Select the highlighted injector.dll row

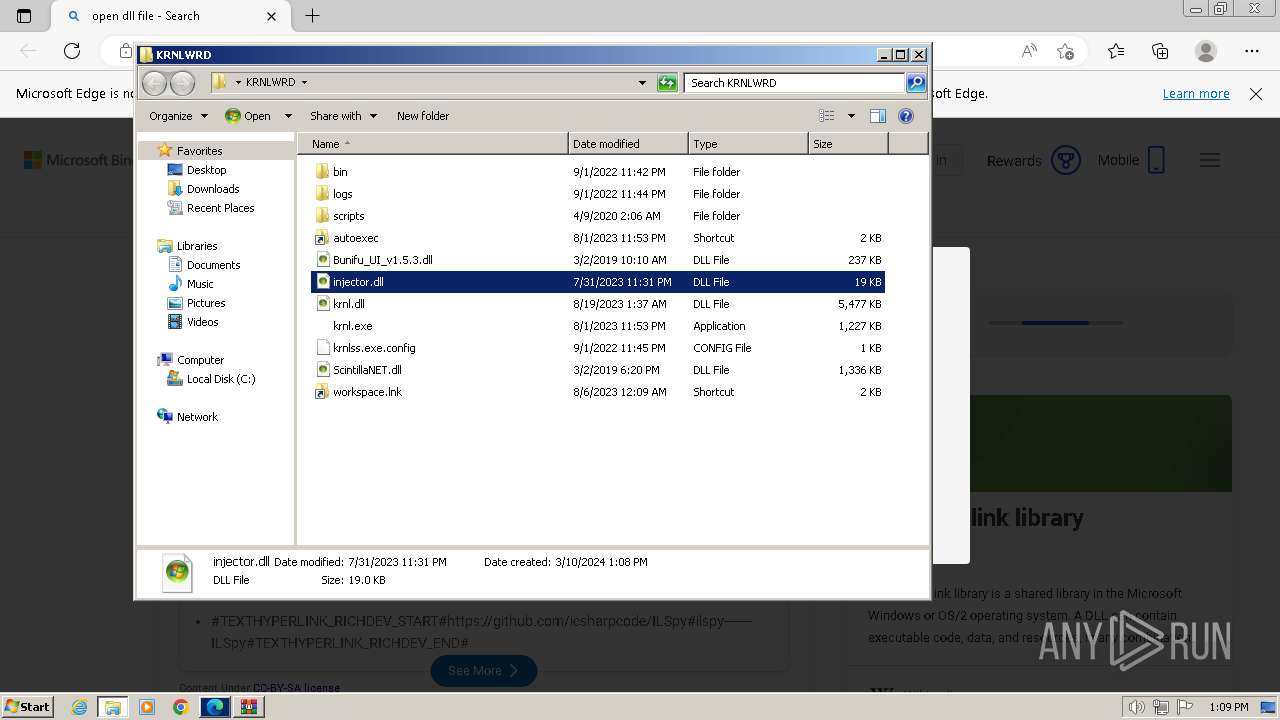[597, 282]
